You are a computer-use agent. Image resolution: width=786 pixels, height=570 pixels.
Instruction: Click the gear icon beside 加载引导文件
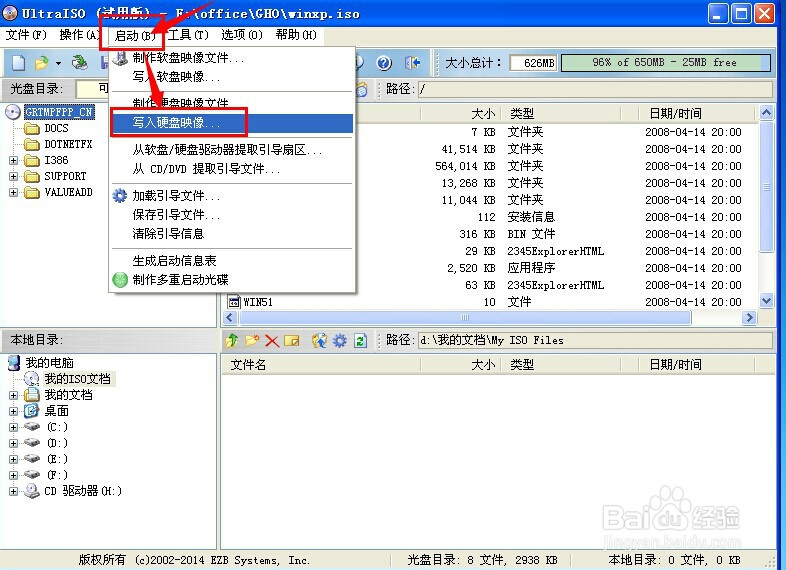click(120, 196)
